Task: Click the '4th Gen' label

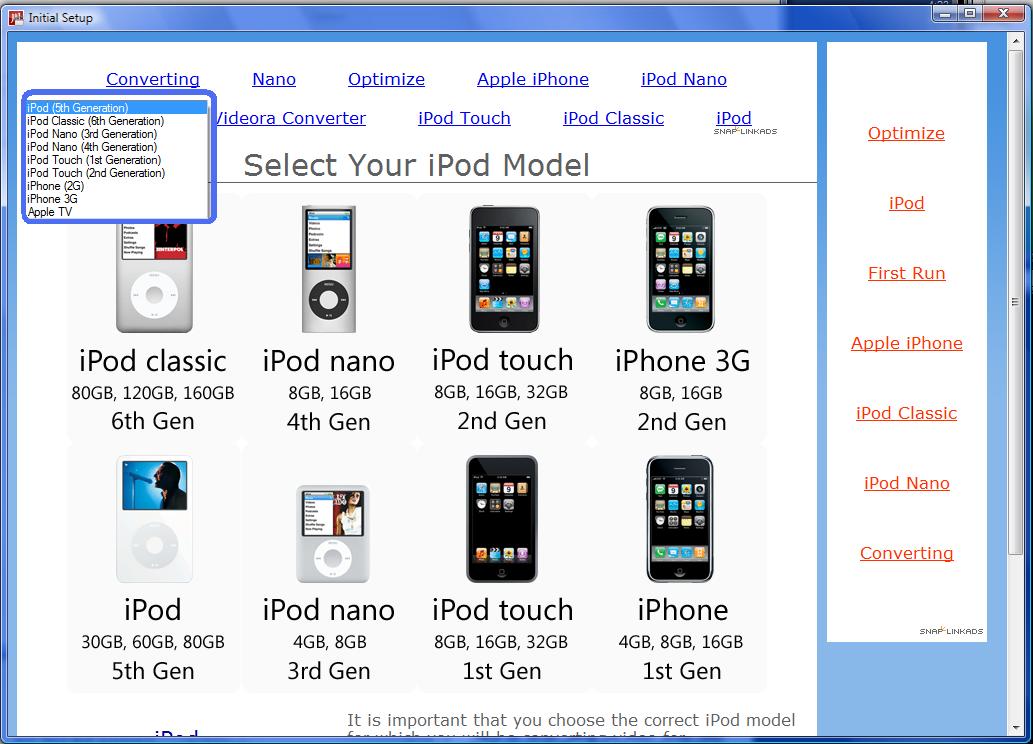Action: [x=329, y=422]
